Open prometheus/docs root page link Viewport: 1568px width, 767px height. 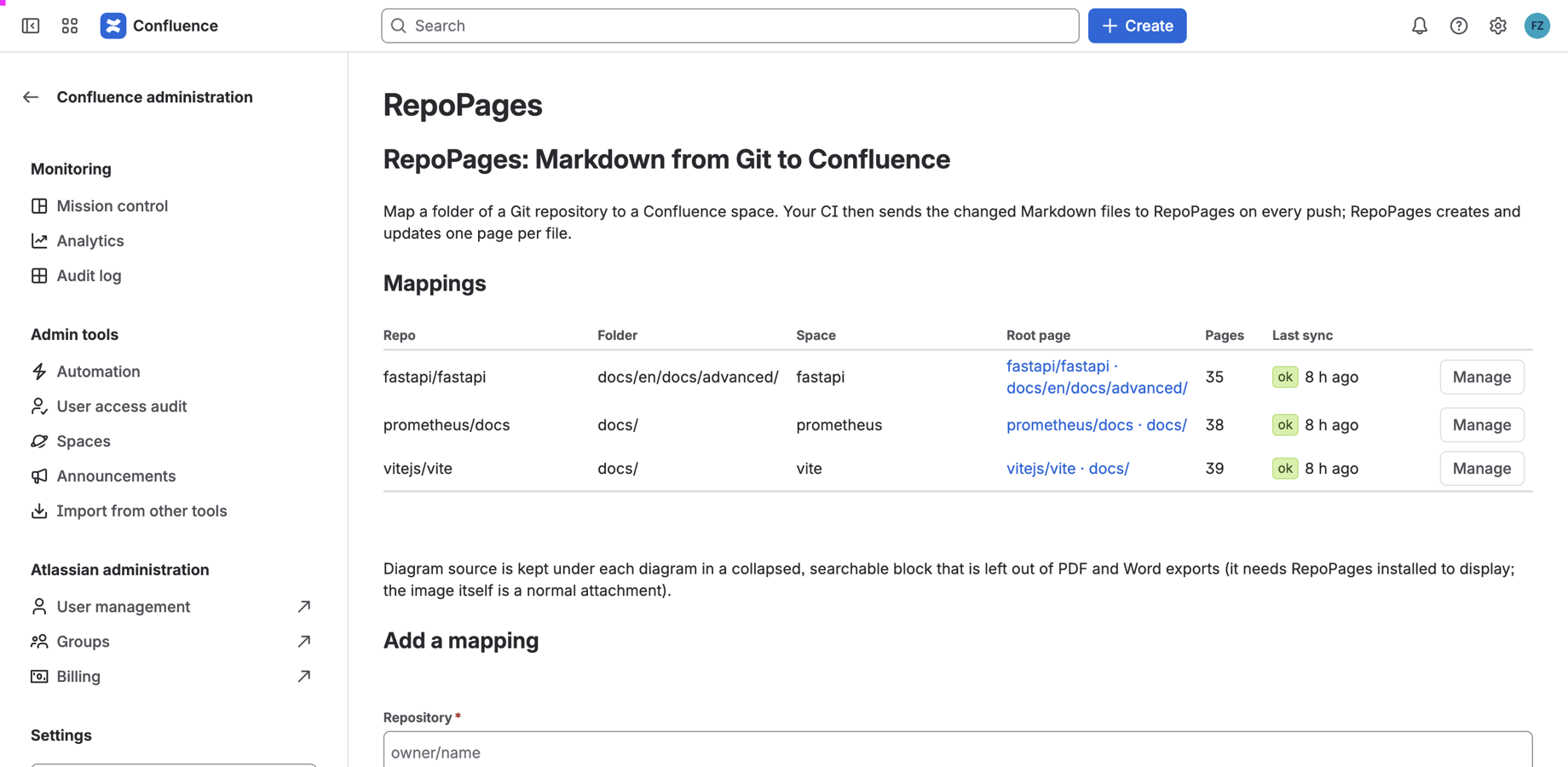(1096, 424)
